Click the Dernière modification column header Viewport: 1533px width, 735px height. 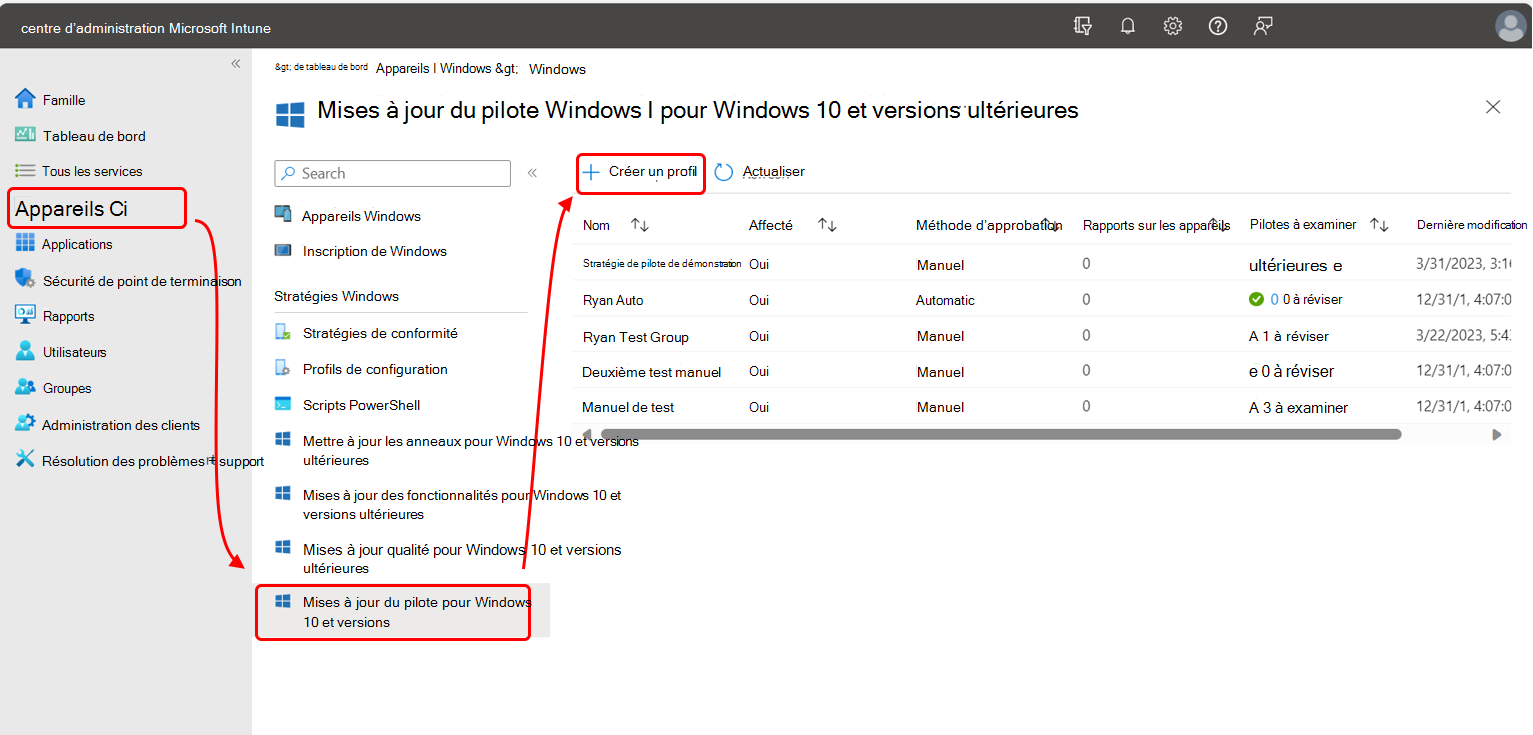[x=1472, y=225]
